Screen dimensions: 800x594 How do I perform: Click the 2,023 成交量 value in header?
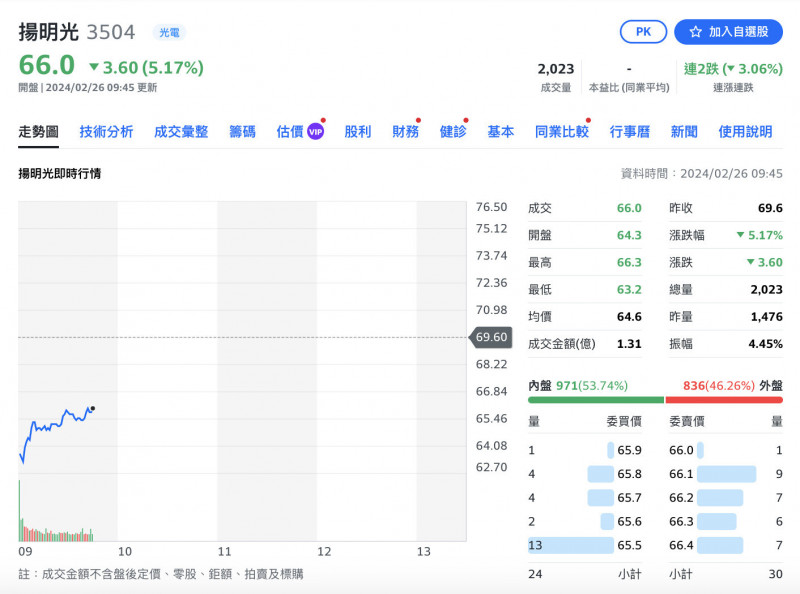pos(556,69)
